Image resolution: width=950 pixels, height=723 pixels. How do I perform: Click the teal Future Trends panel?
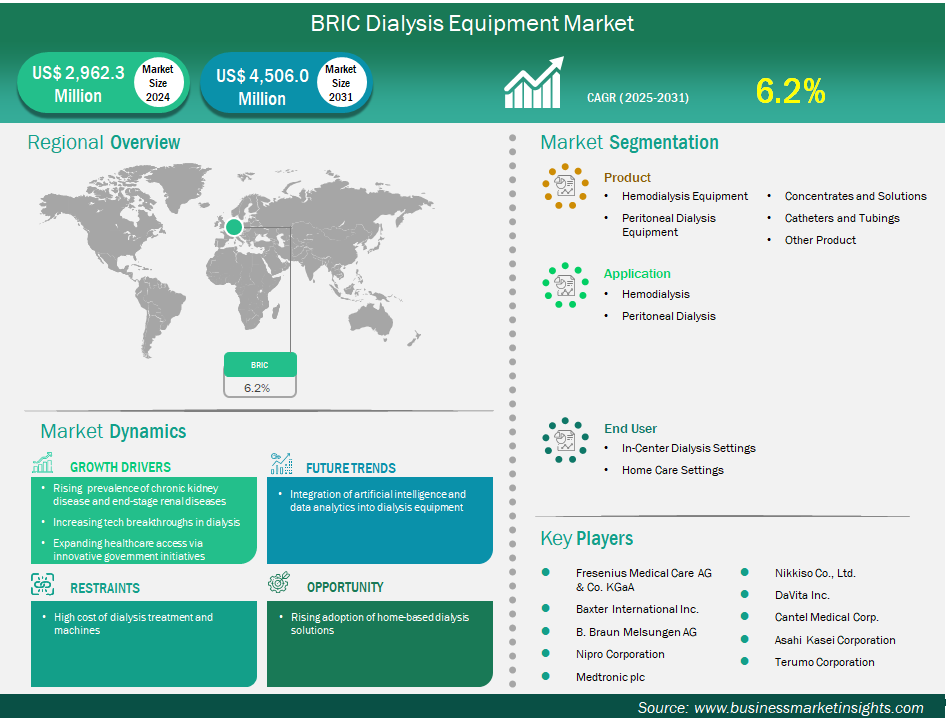pyautogui.click(x=379, y=520)
